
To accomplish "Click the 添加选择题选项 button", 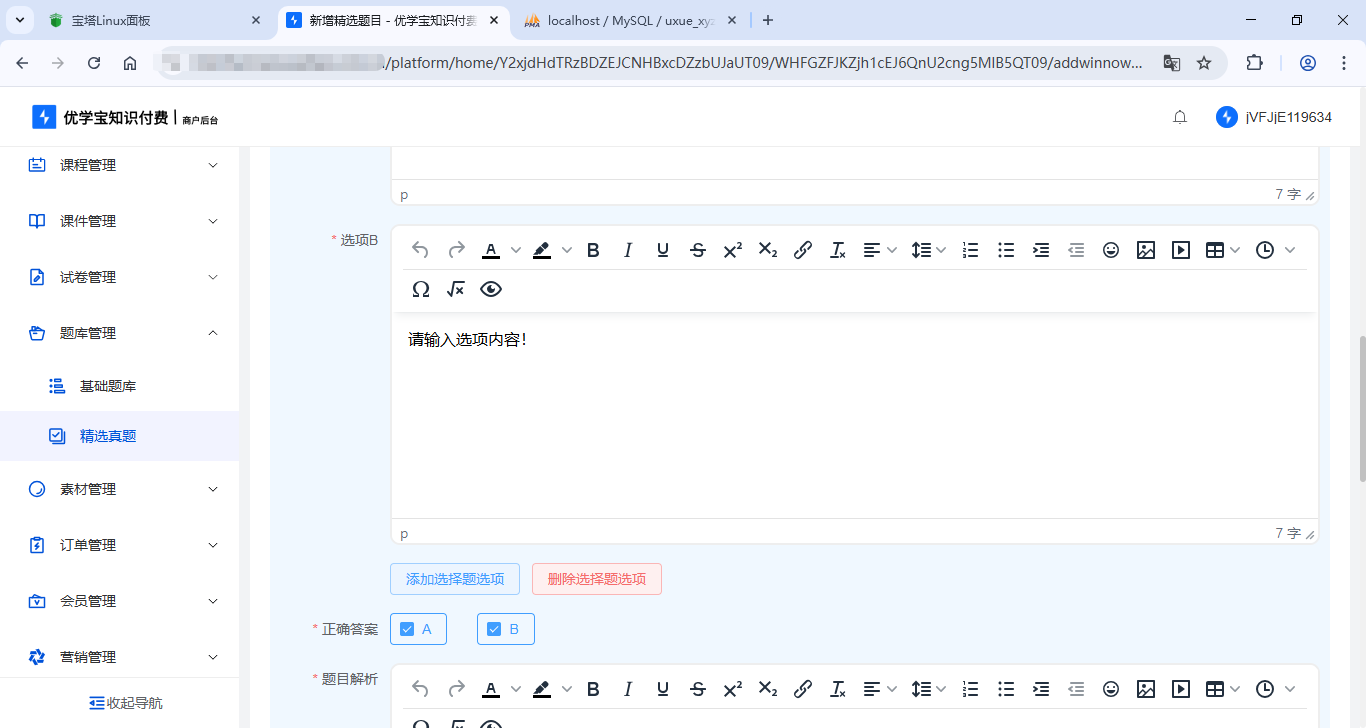I will (x=455, y=579).
